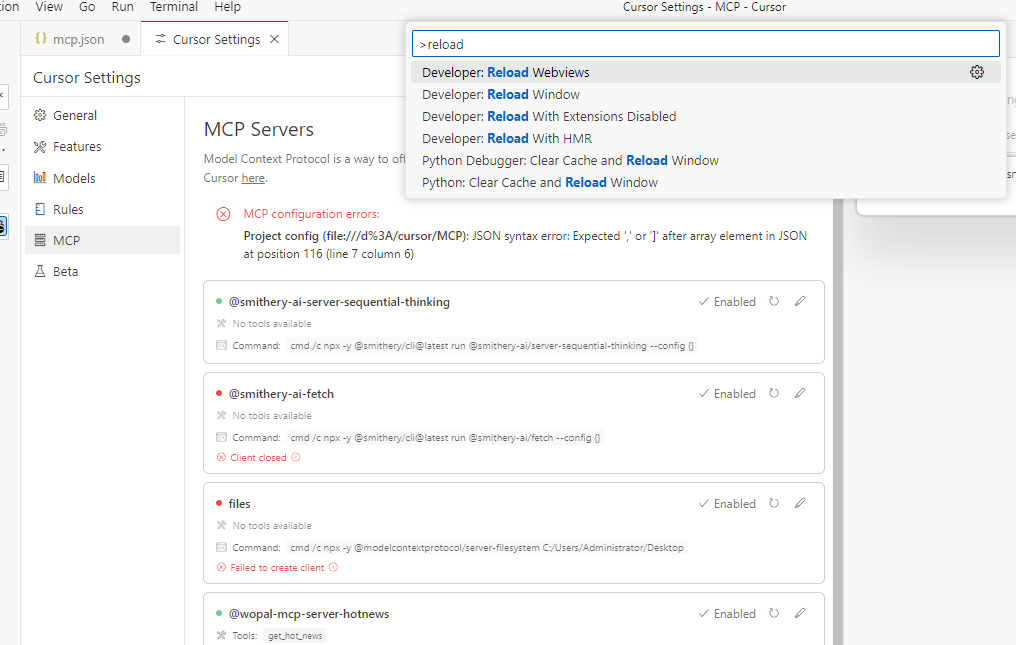Open the Run menu
The height and width of the screenshot is (645, 1016).
[x=122, y=7]
